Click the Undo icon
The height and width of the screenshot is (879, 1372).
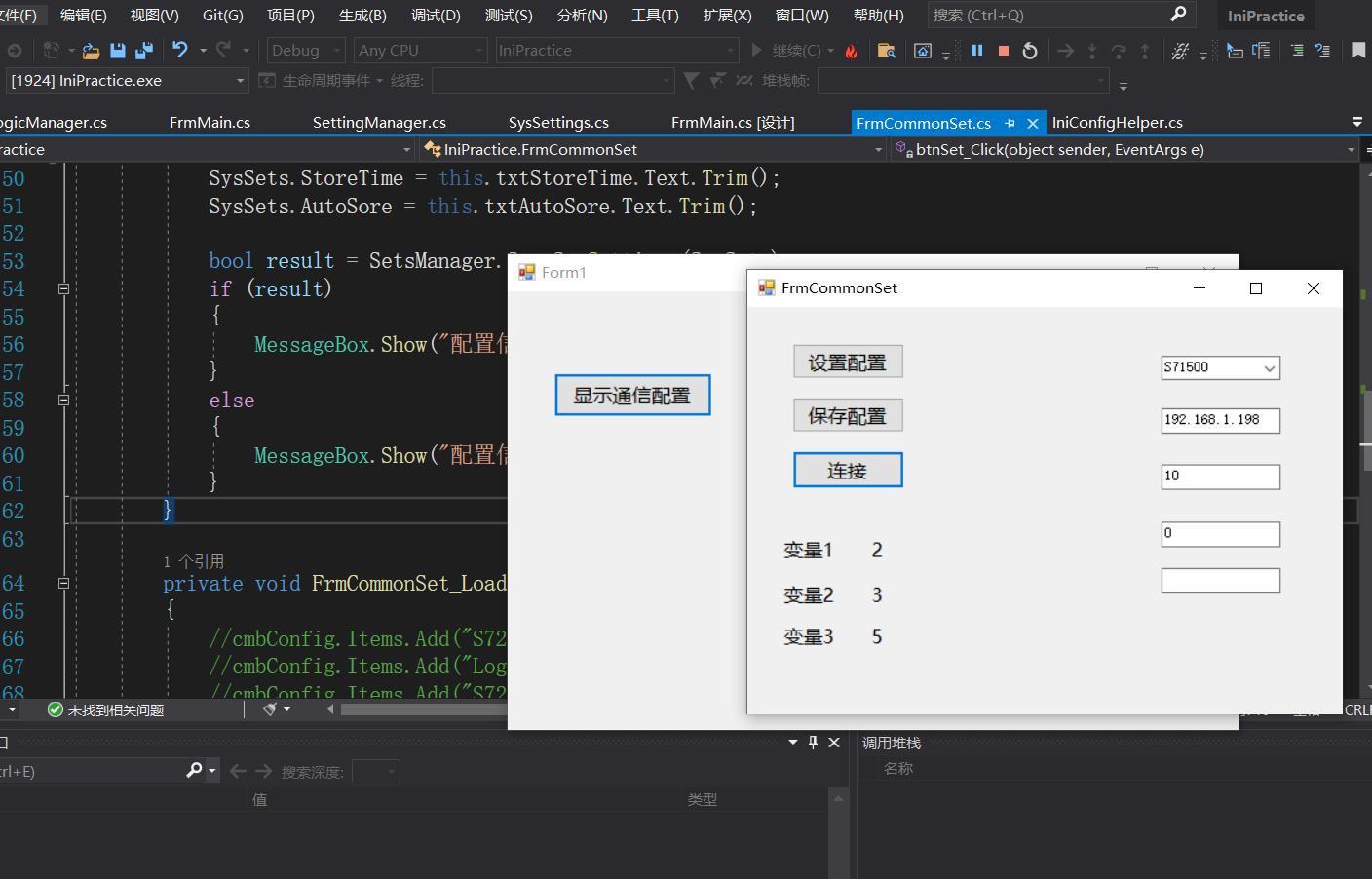tap(179, 50)
